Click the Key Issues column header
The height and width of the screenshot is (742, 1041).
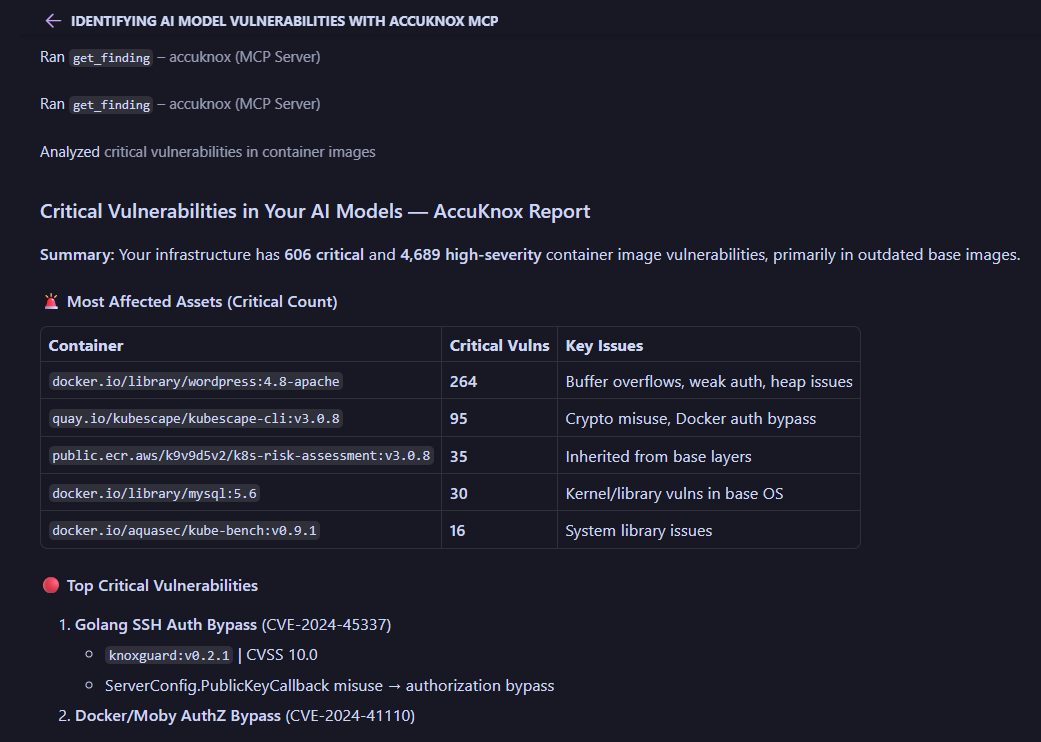click(601, 344)
